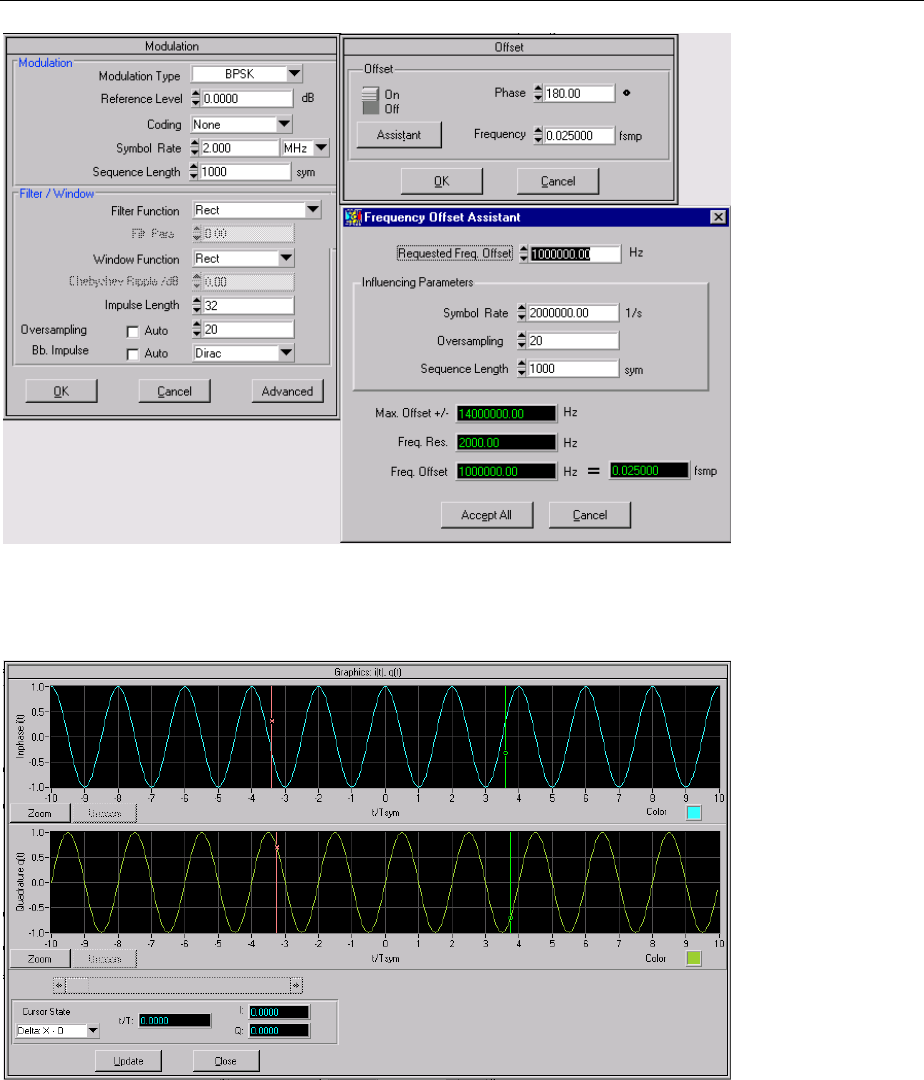The image size is (924, 1080).
Task: Adjust the Requested Freq. Offset spinner
Action: pos(523,253)
